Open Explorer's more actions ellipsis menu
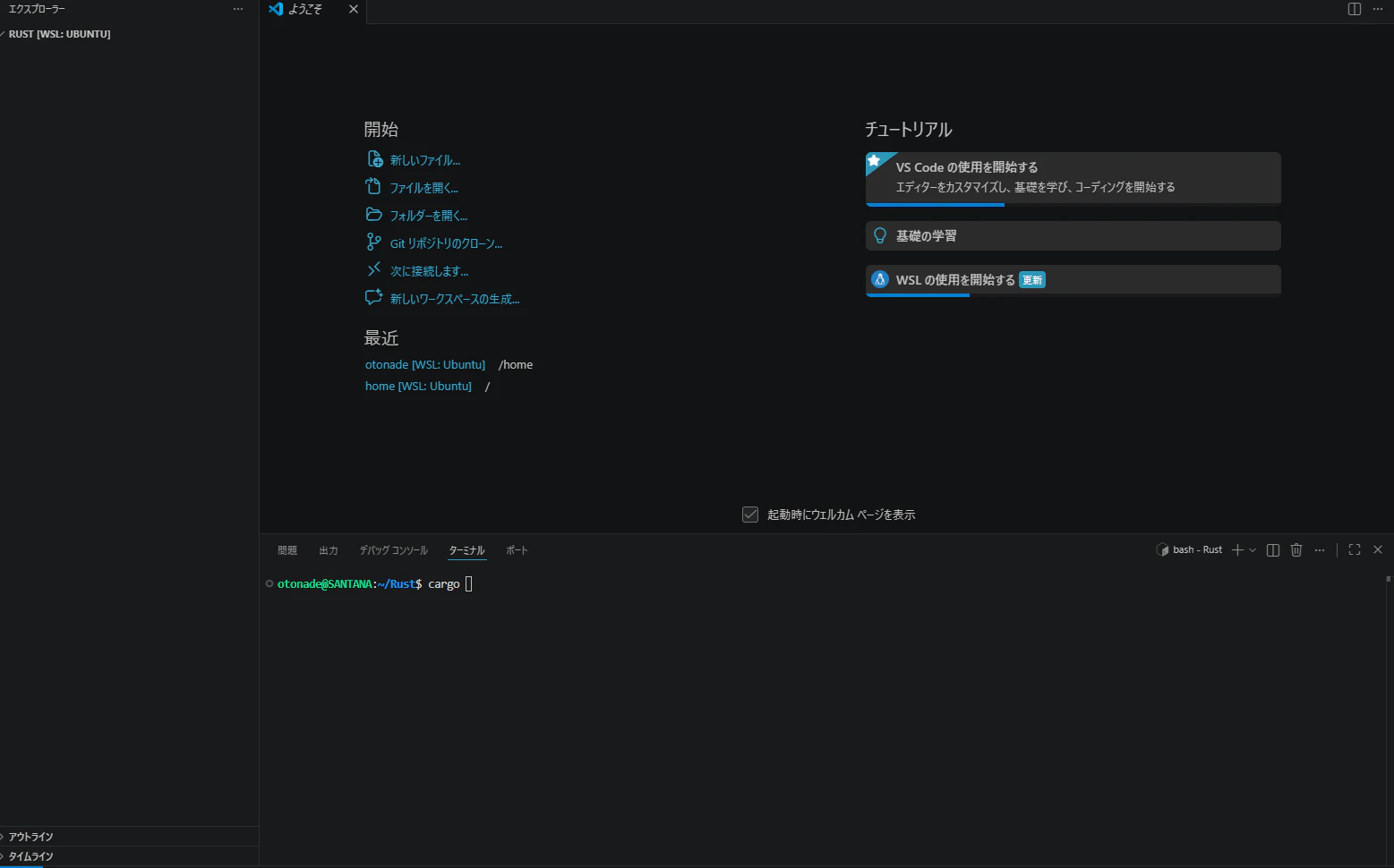Viewport: 1394px width, 868px height. coord(238,9)
